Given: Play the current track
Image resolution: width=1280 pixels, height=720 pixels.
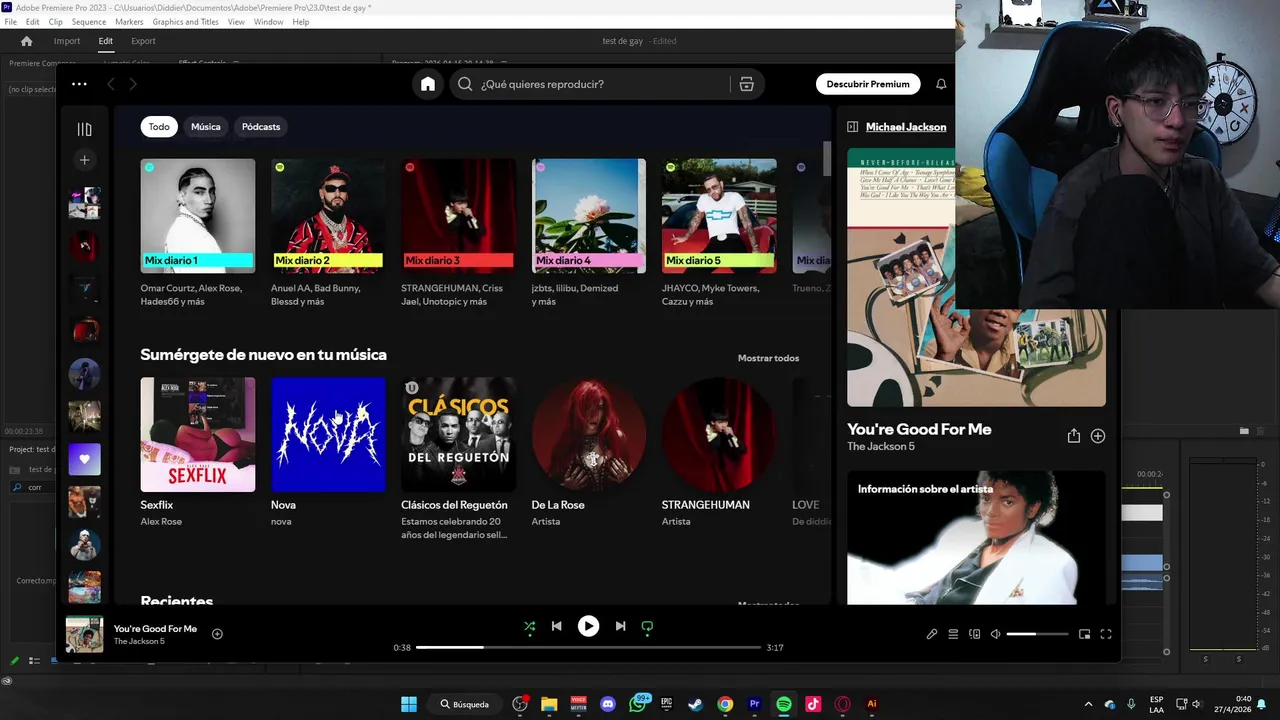Looking at the screenshot, I should (x=588, y=626).
